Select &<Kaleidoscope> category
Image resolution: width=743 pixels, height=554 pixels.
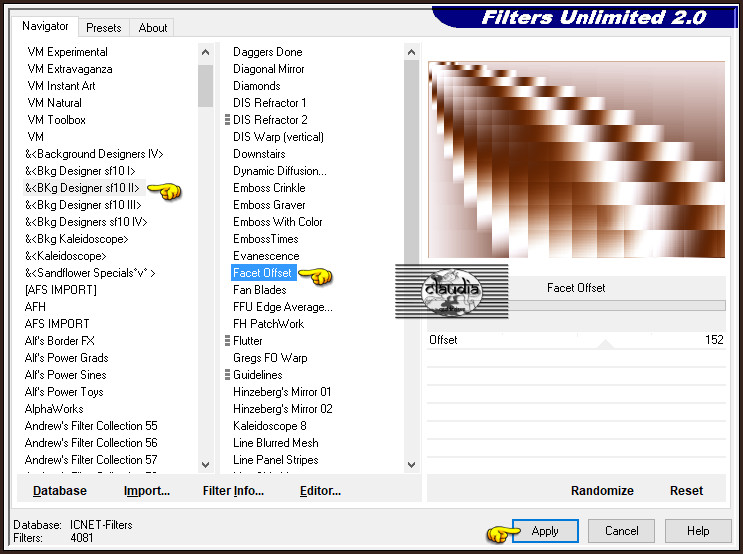[65, 256]
